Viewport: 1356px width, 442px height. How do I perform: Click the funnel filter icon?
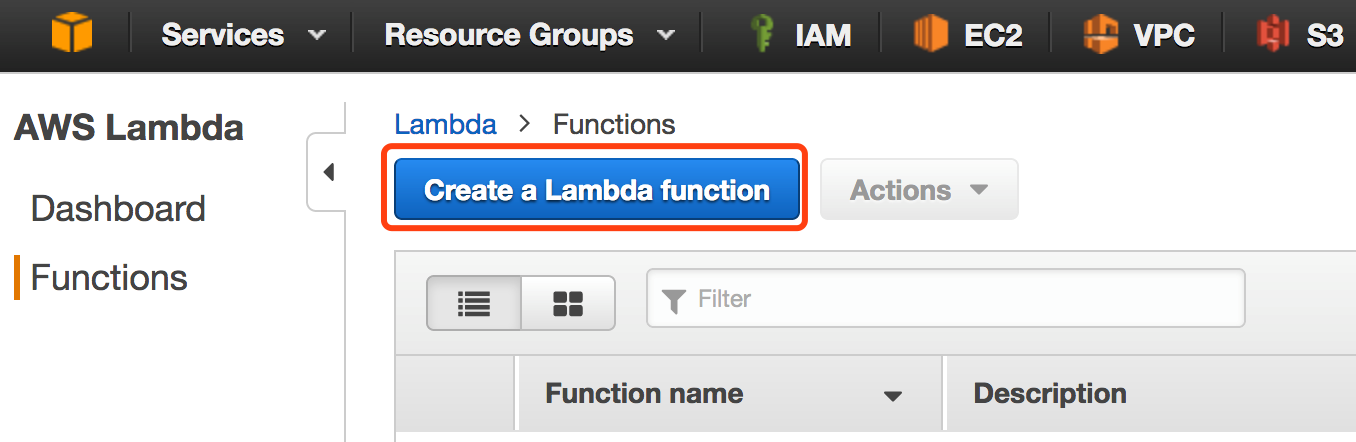674,299
